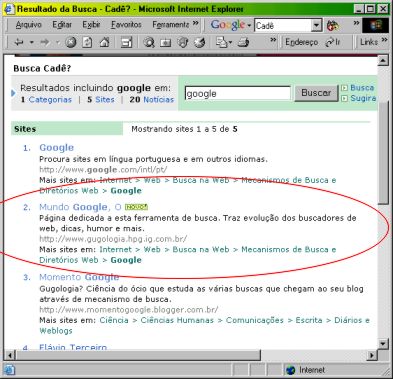Image resolution: width=393 pixels, height=379 pixels.
Task: Click the Mail toolbar icon
Action: pyautogui.click(x=221, y=42)
